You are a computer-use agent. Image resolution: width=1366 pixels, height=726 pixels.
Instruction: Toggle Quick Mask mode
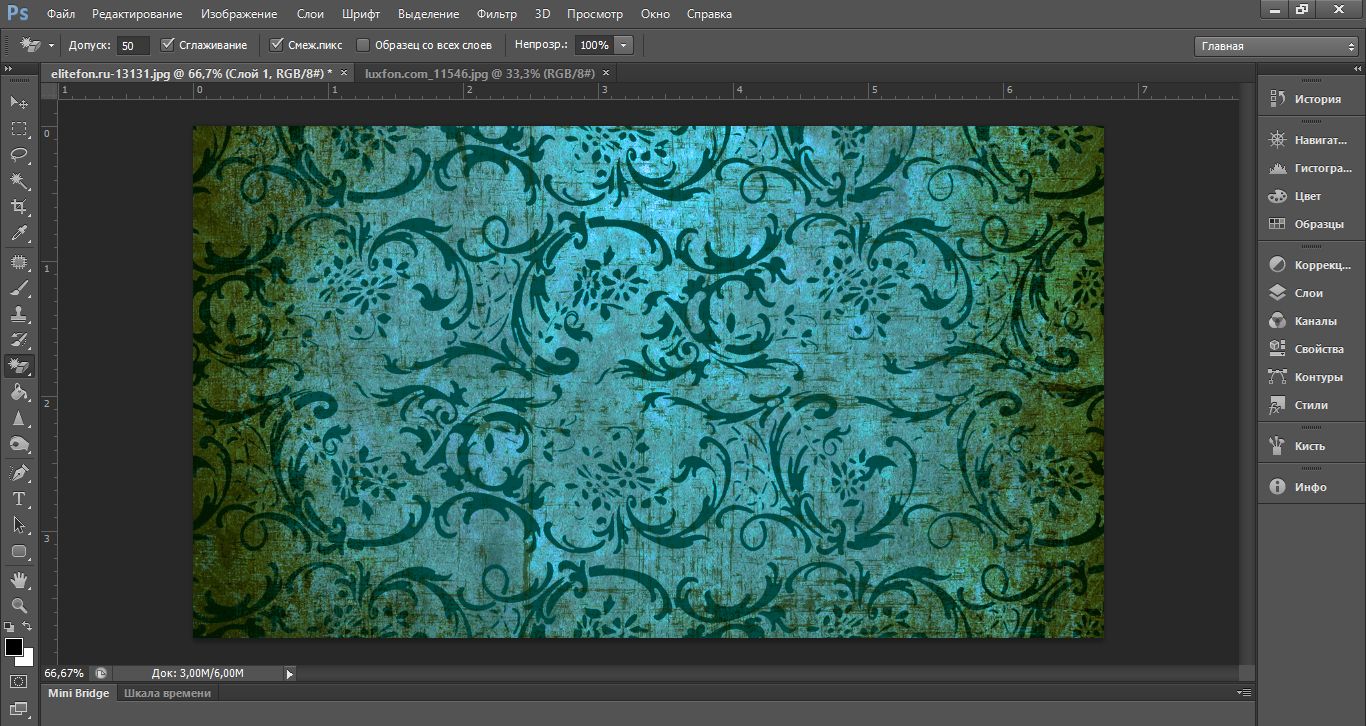[x=19, y=682]
